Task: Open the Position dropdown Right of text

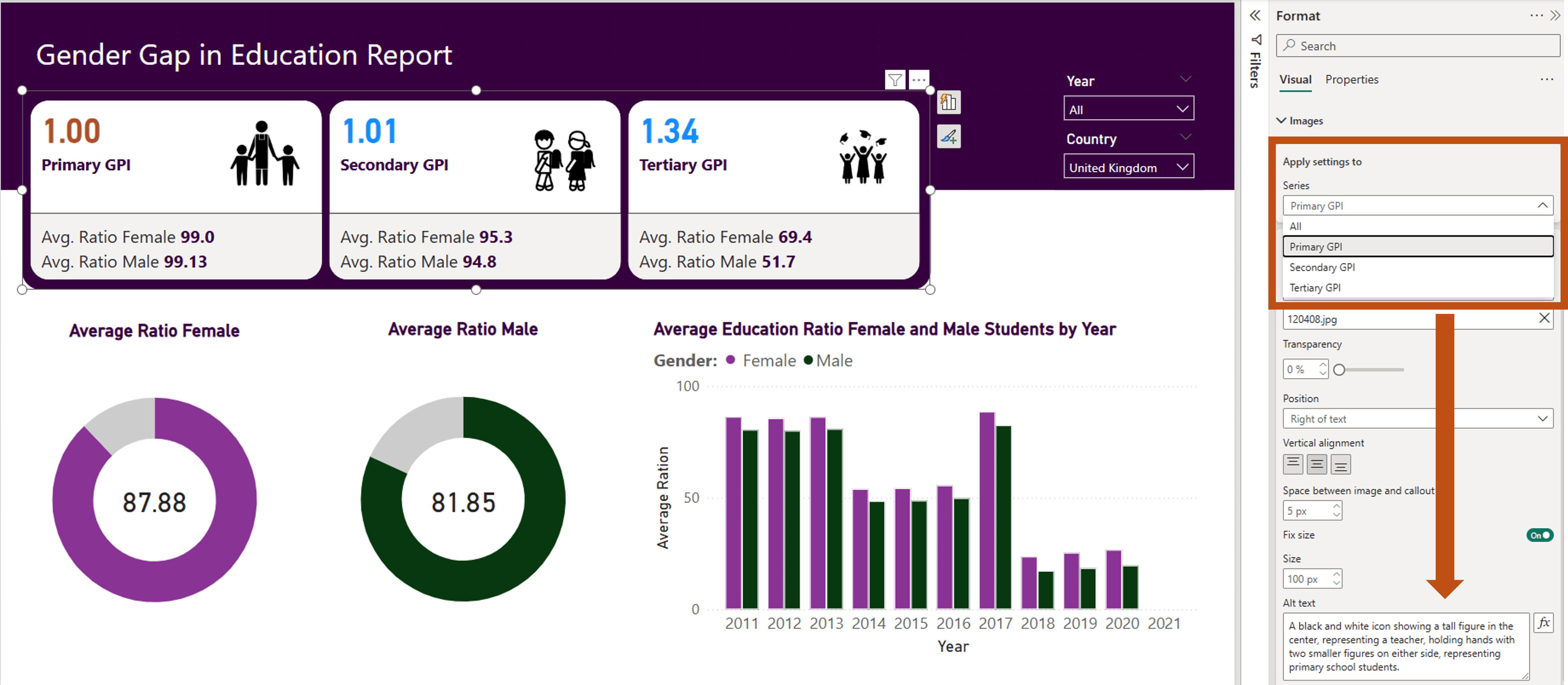Action: (1418, 418)
